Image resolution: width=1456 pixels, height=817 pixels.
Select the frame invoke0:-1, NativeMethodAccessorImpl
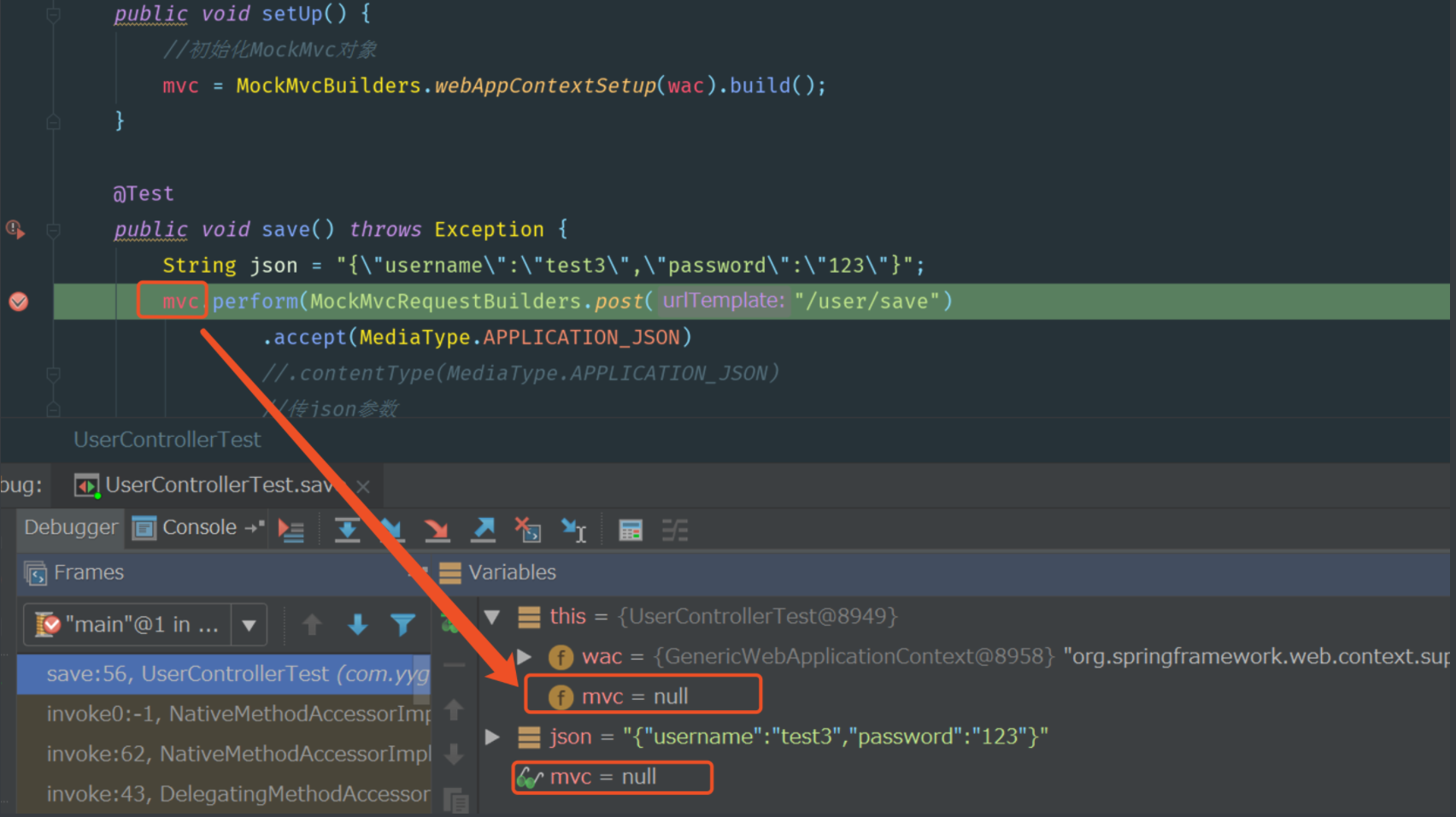[x=224, y=714]
